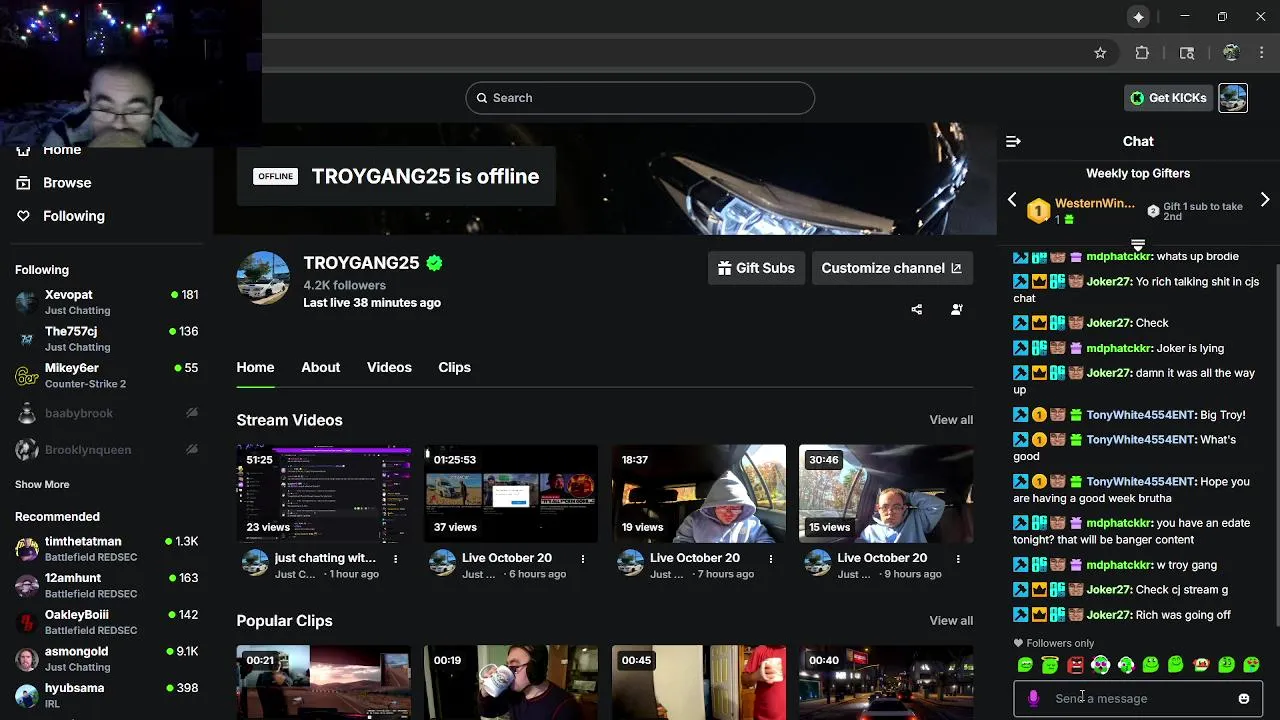Open the 51:25 stream video thumbnail
Image resolution: width=1280 pixels, height=720 pixels.
(323, 494)
